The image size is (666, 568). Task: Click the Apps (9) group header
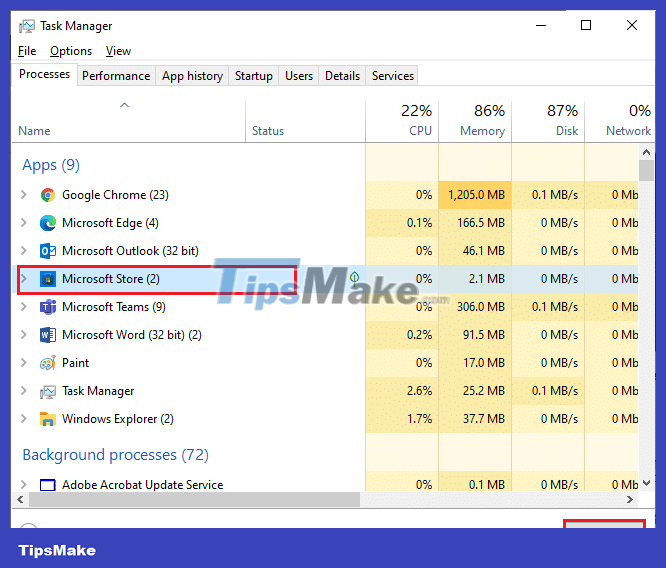(51, 165)
